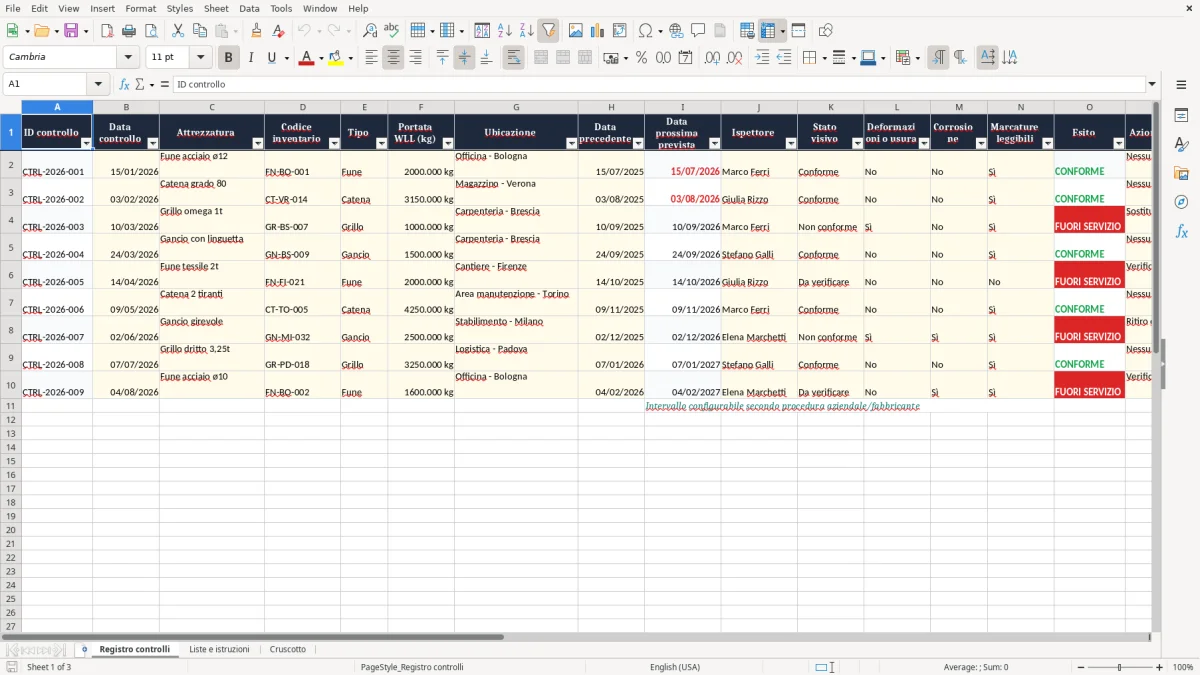Viewport: 1200px width, 675px height.
Task: Click the zoom slider
Action: click(1118, 667)
